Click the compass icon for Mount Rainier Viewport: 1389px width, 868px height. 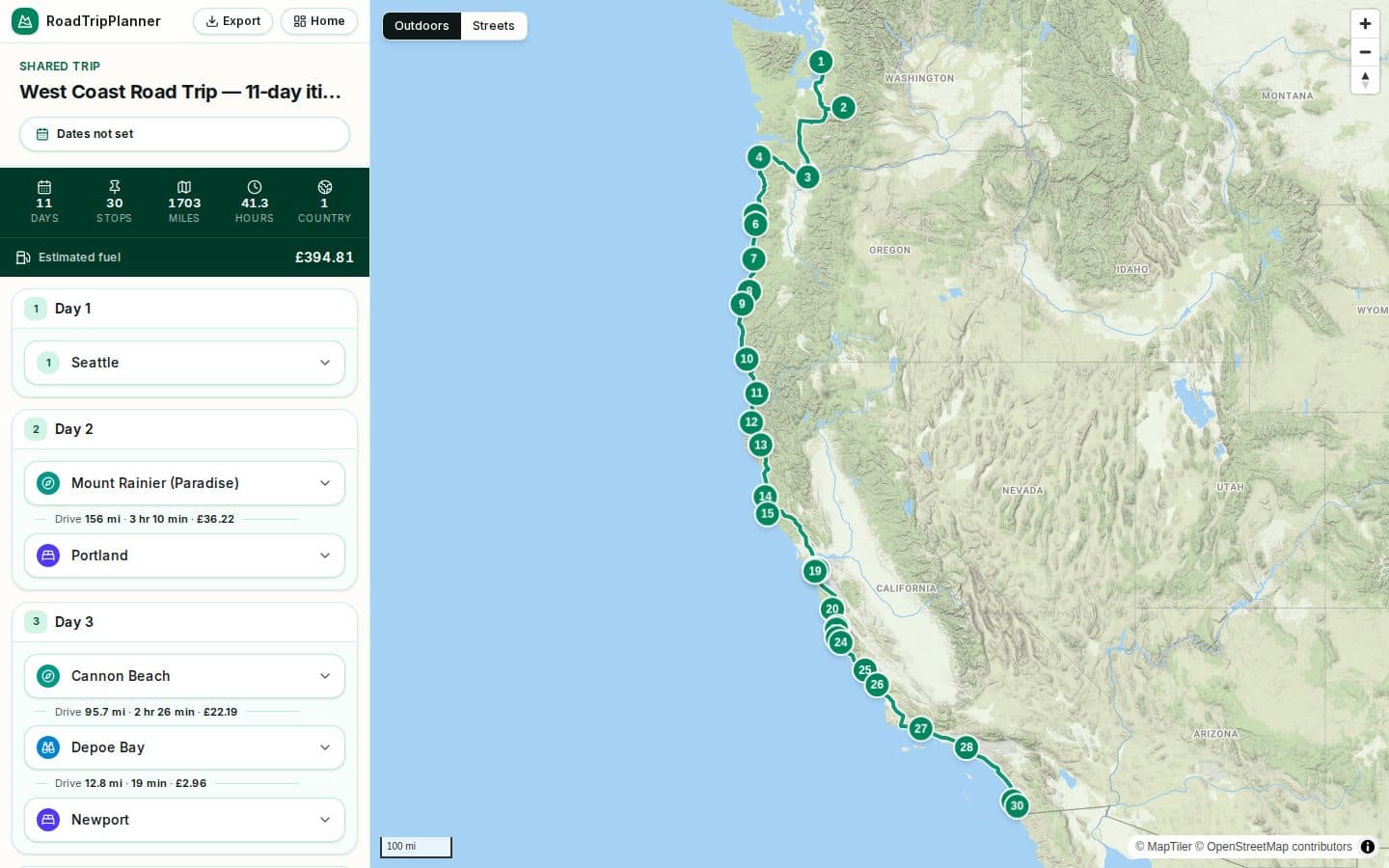pos(48,483)
